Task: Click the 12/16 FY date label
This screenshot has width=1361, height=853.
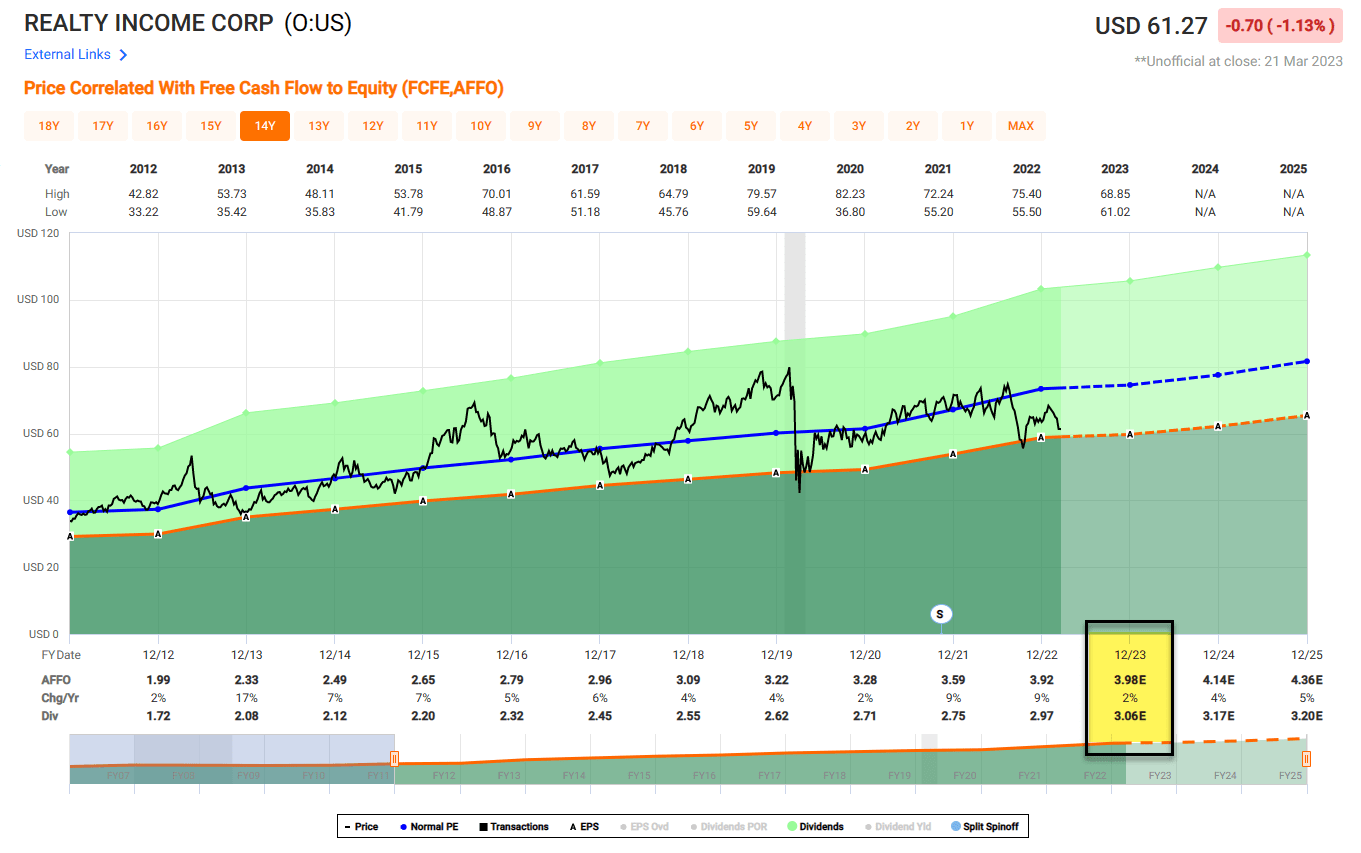Action: [511, 654]
